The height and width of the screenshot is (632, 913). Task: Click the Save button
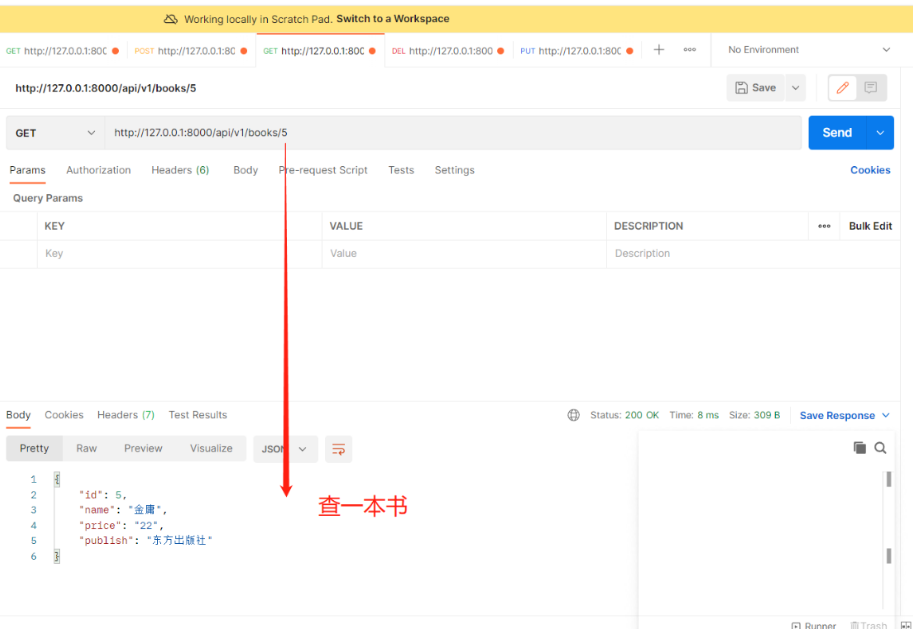[x=755, y=88]
